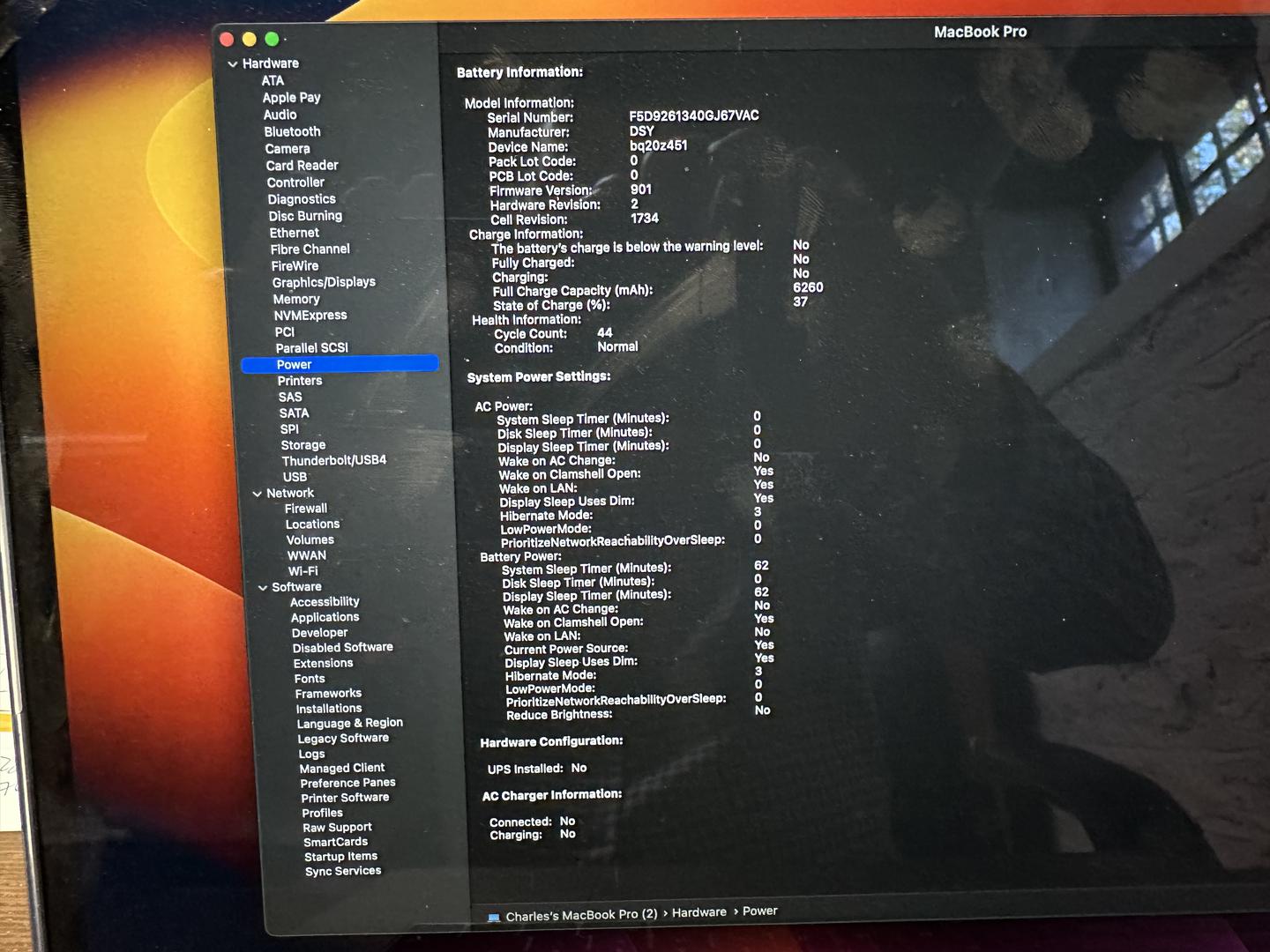This screenshot has width=1270, height=952.
Task: Open Wi-Fi under Network
Action: (x=303, y=571)
